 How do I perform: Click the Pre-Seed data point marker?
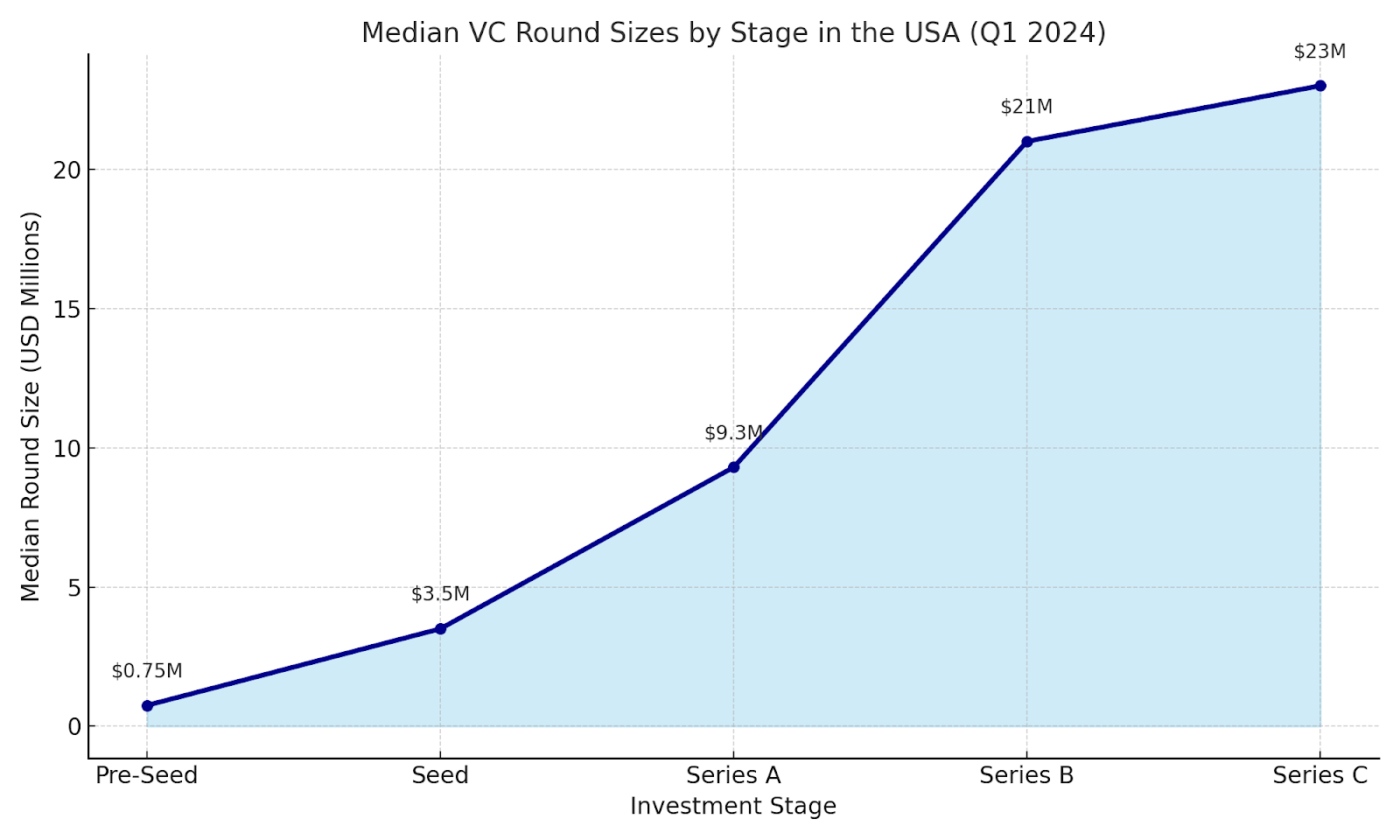click(147, 705)
